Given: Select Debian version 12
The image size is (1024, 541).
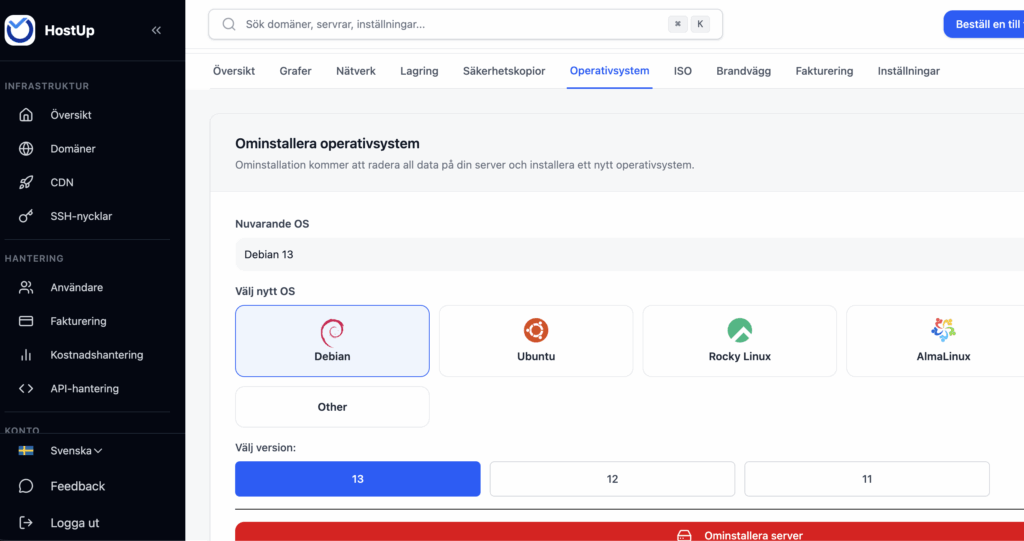Looking at the screenshot, I should pos(612,479).
